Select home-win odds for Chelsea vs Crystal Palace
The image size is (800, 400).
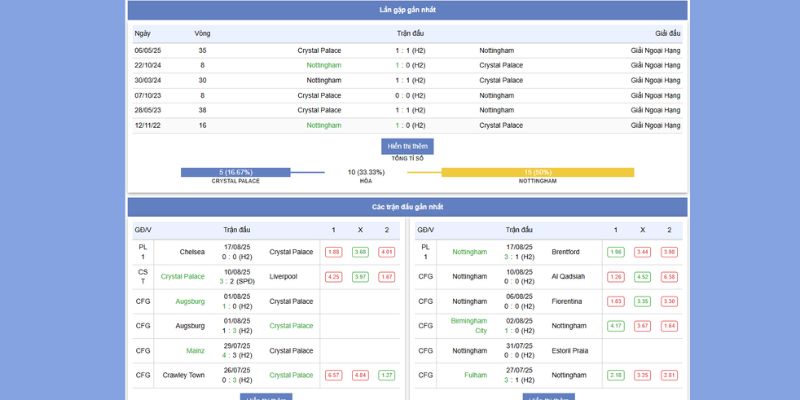(334, 252)
